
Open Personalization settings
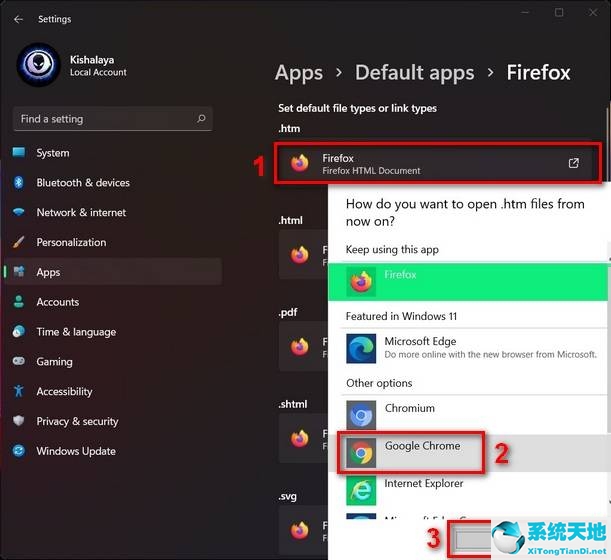click(x=71, y=242)
